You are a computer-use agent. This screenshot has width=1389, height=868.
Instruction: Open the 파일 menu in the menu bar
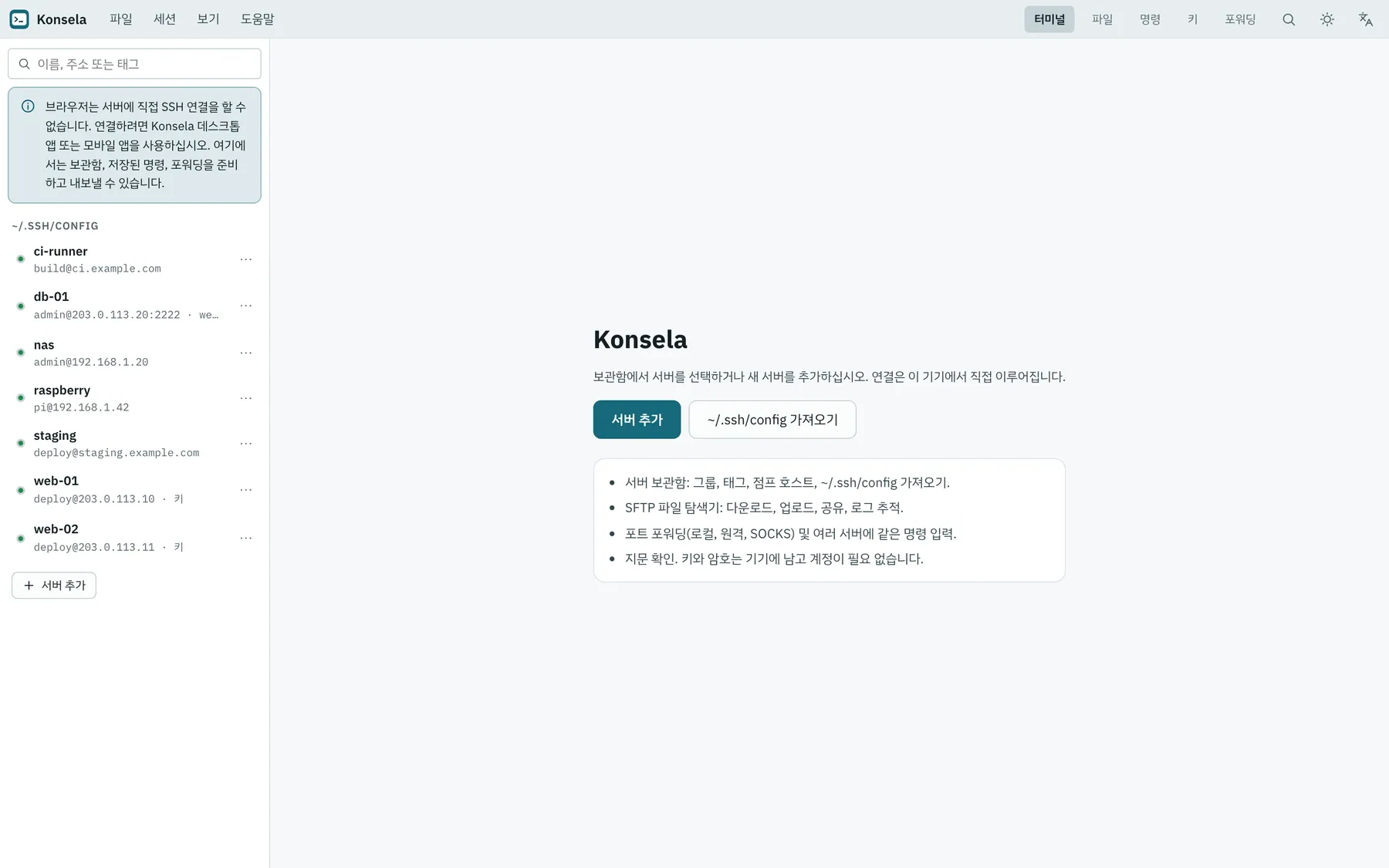coord(121,19)
